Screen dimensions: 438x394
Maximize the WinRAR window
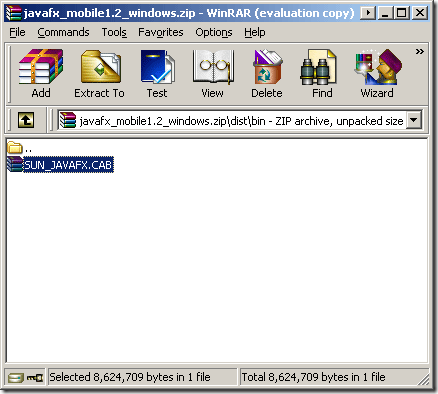402,13
